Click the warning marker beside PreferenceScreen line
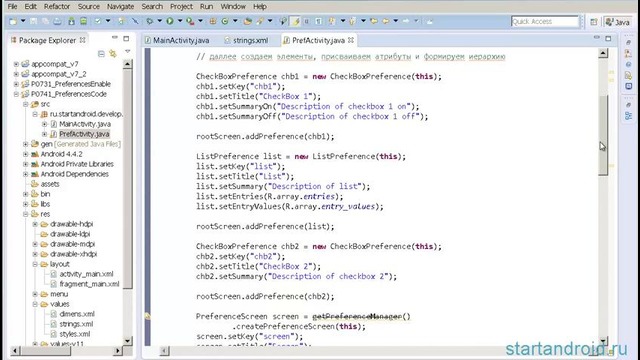 (147, 316)
